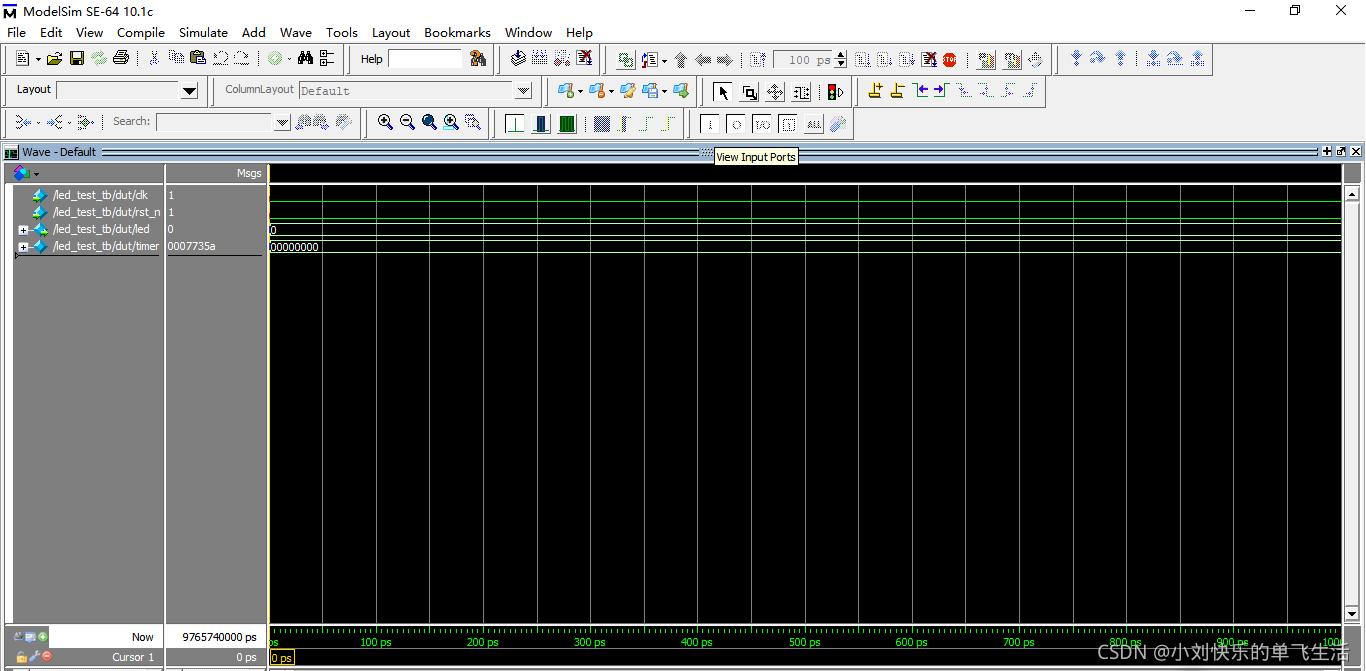Screen dimensions: 1366x671
Task: Toggle the View Input Ports filter button
Action: [x=709, y=124]
